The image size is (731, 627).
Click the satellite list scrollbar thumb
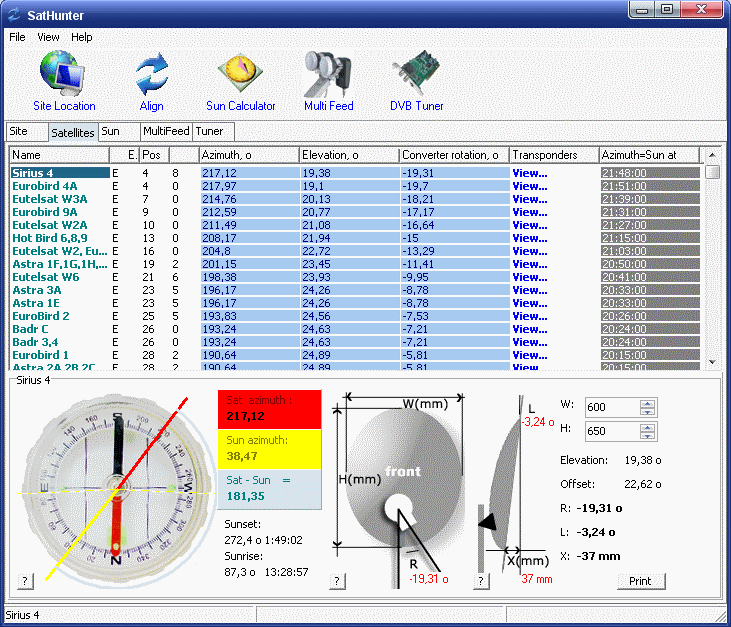pos(712,172)
